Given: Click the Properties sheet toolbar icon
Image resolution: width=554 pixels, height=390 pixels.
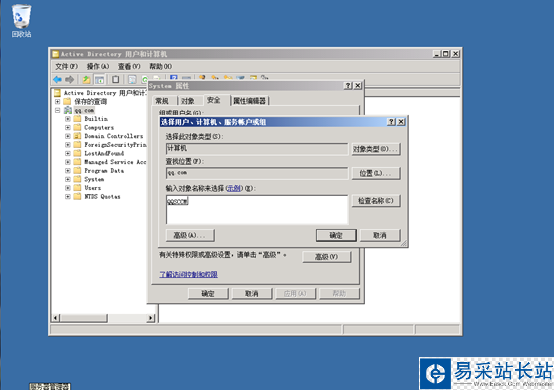Looking at the screenshot, I should 132,79.
